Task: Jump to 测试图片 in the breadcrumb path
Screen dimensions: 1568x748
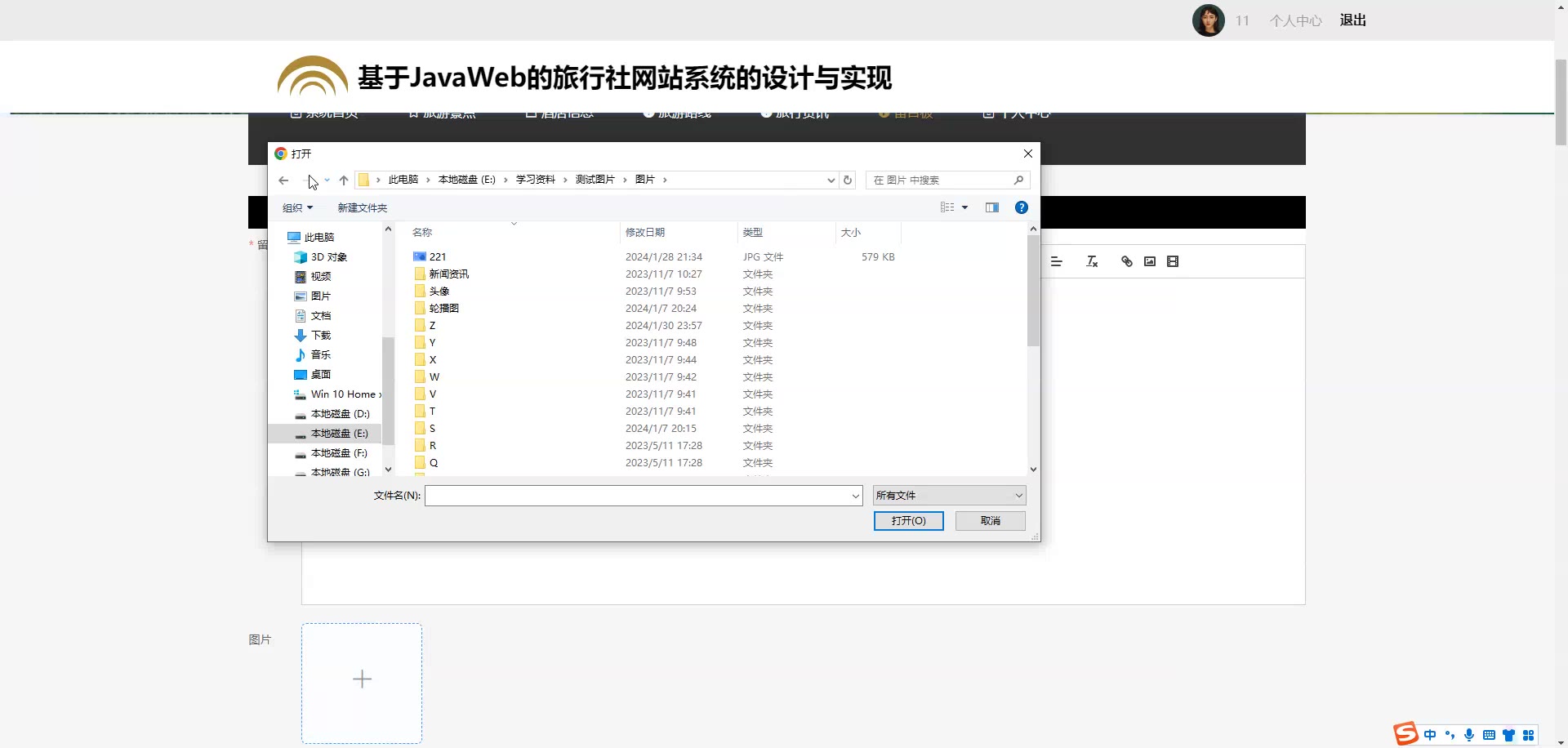Action: coord(595,180)
